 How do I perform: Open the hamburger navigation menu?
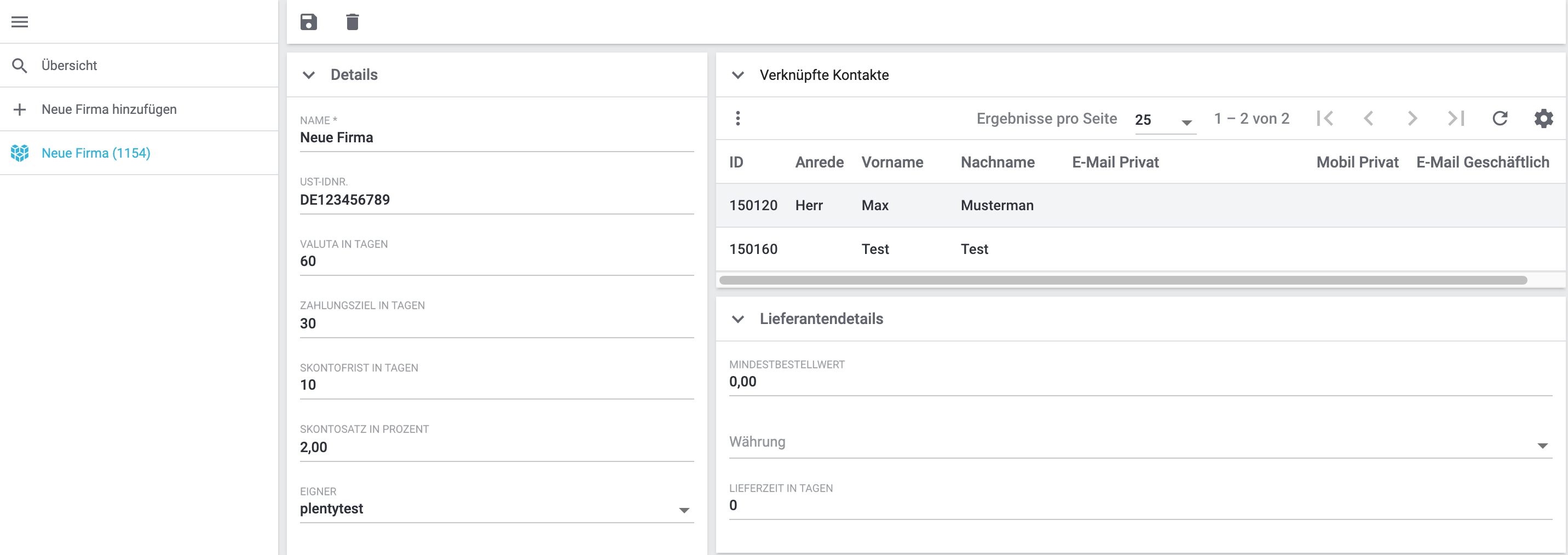coord(20,22)
